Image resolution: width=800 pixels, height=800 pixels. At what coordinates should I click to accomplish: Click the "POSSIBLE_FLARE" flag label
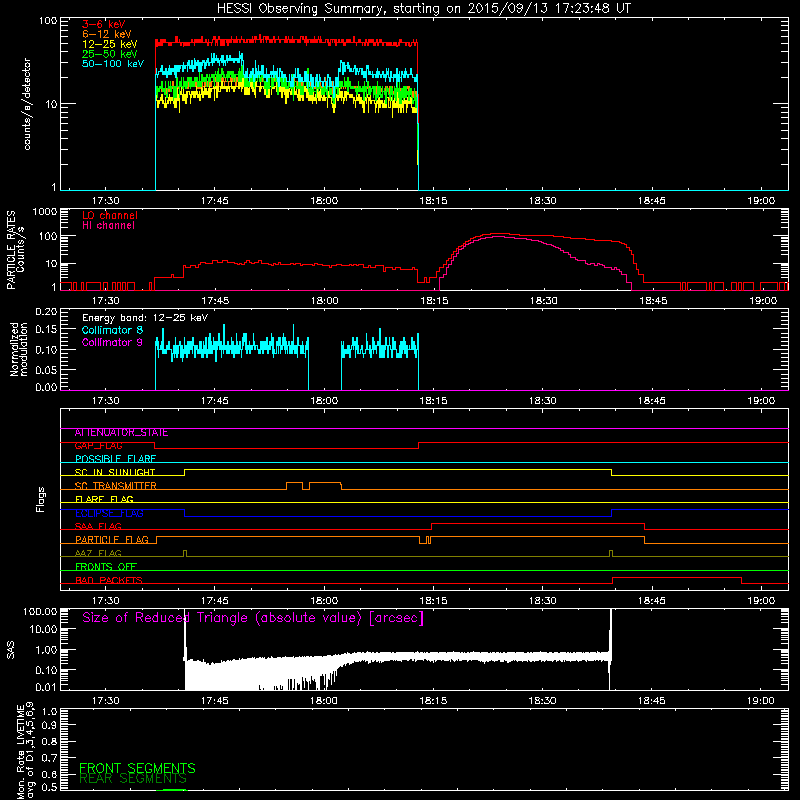tap(115, 459)
